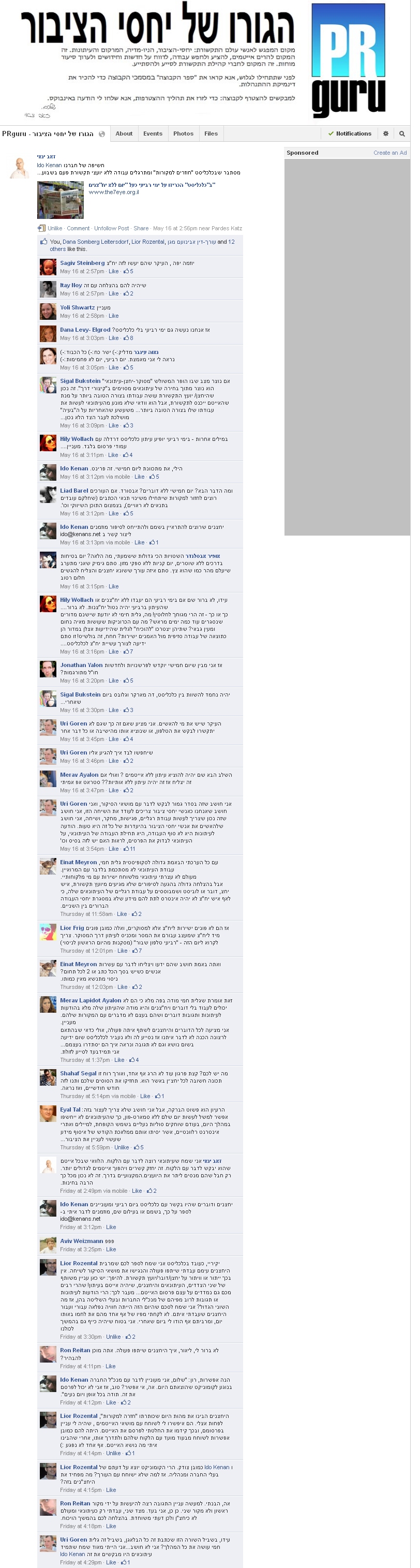Click the search magnifier icon in group bar
The image size is (420, 1568).
pyautogui.click(x=402, y=134)
